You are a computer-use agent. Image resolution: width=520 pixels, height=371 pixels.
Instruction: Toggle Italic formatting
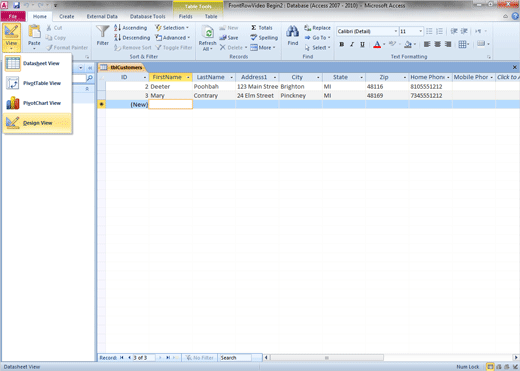pyautogui.click(x=352, y=44)
